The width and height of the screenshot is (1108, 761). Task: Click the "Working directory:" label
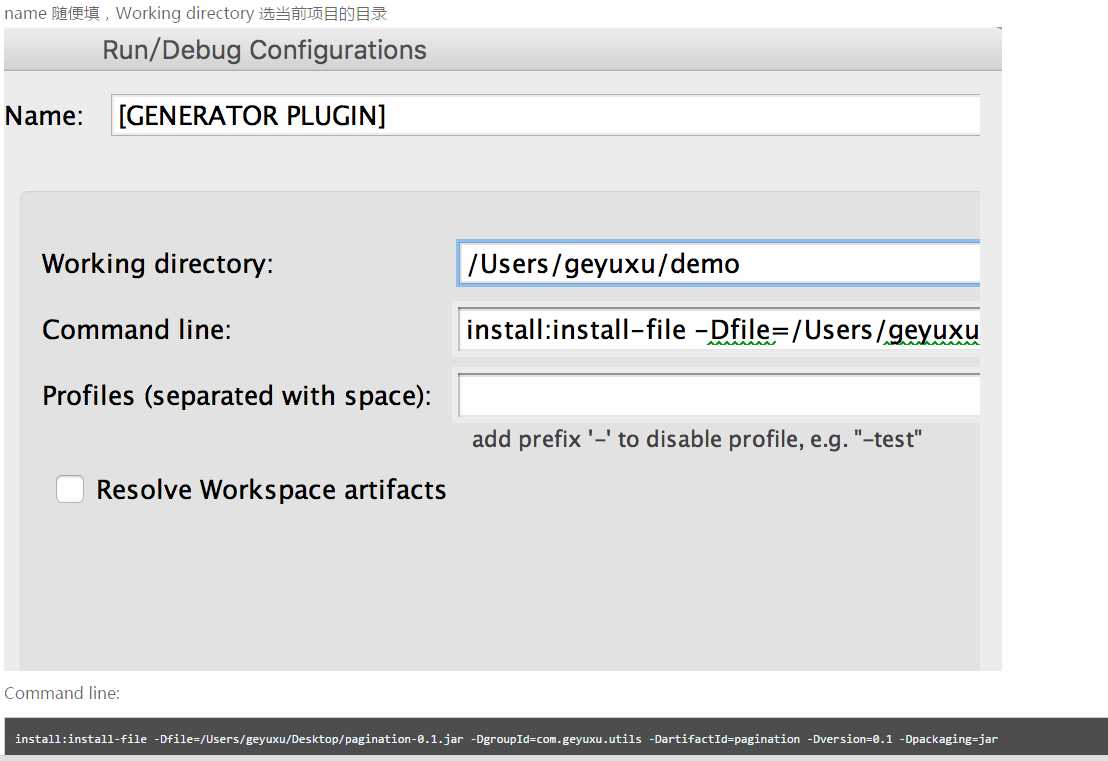point(157,264)
